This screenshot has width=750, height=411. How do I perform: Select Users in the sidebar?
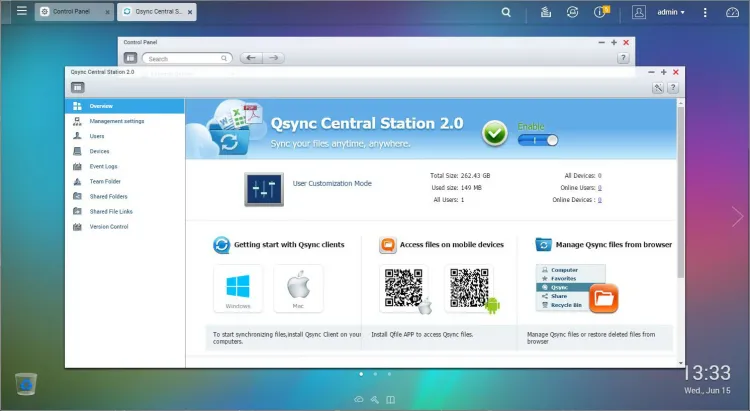97,136
